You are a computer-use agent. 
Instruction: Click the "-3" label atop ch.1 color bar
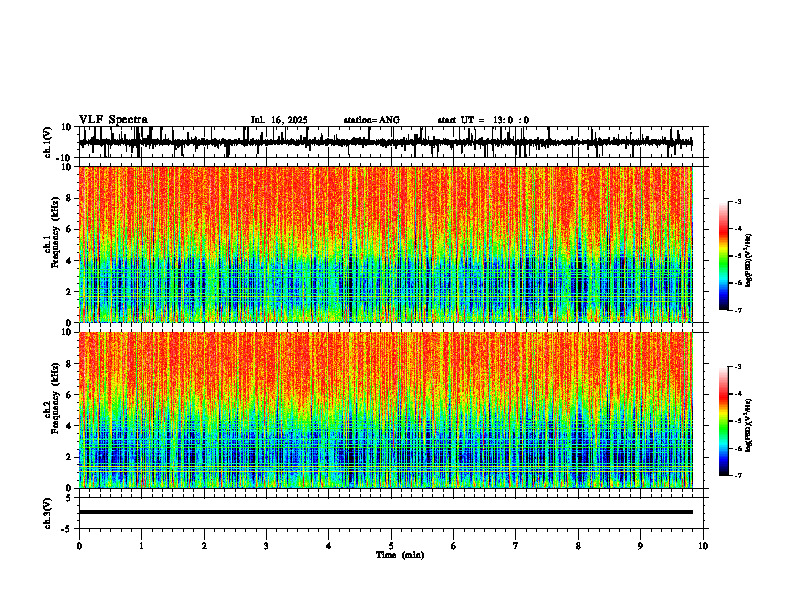738,201
